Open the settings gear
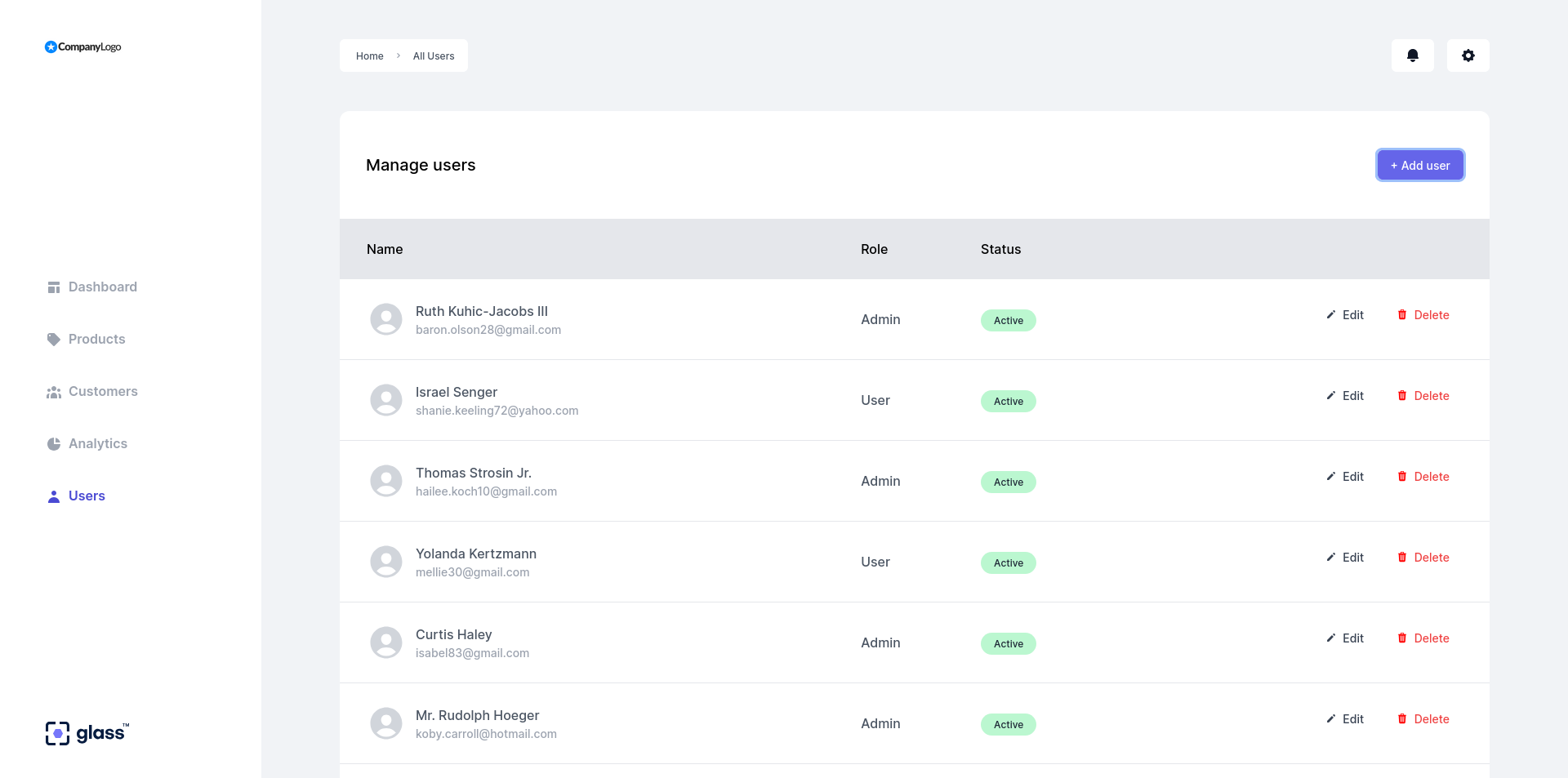The image size is (1568, 778). [1468, 56]
